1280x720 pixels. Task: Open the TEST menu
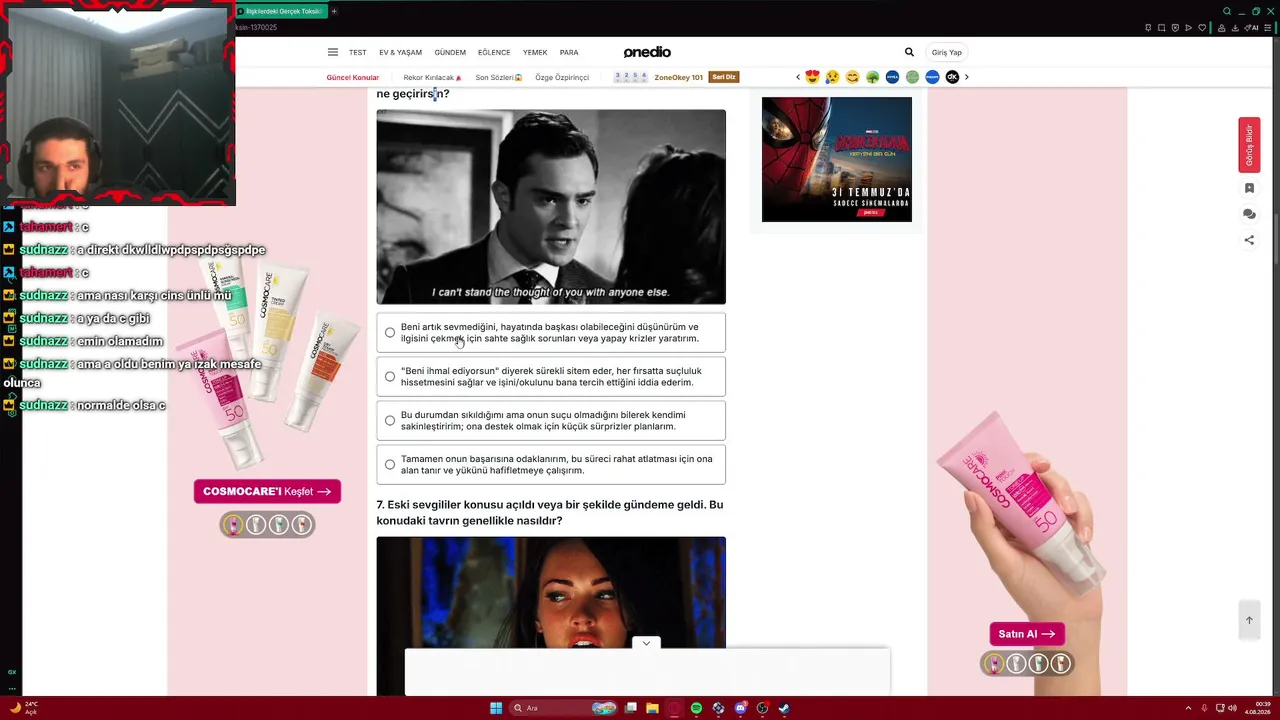[358, 52]
